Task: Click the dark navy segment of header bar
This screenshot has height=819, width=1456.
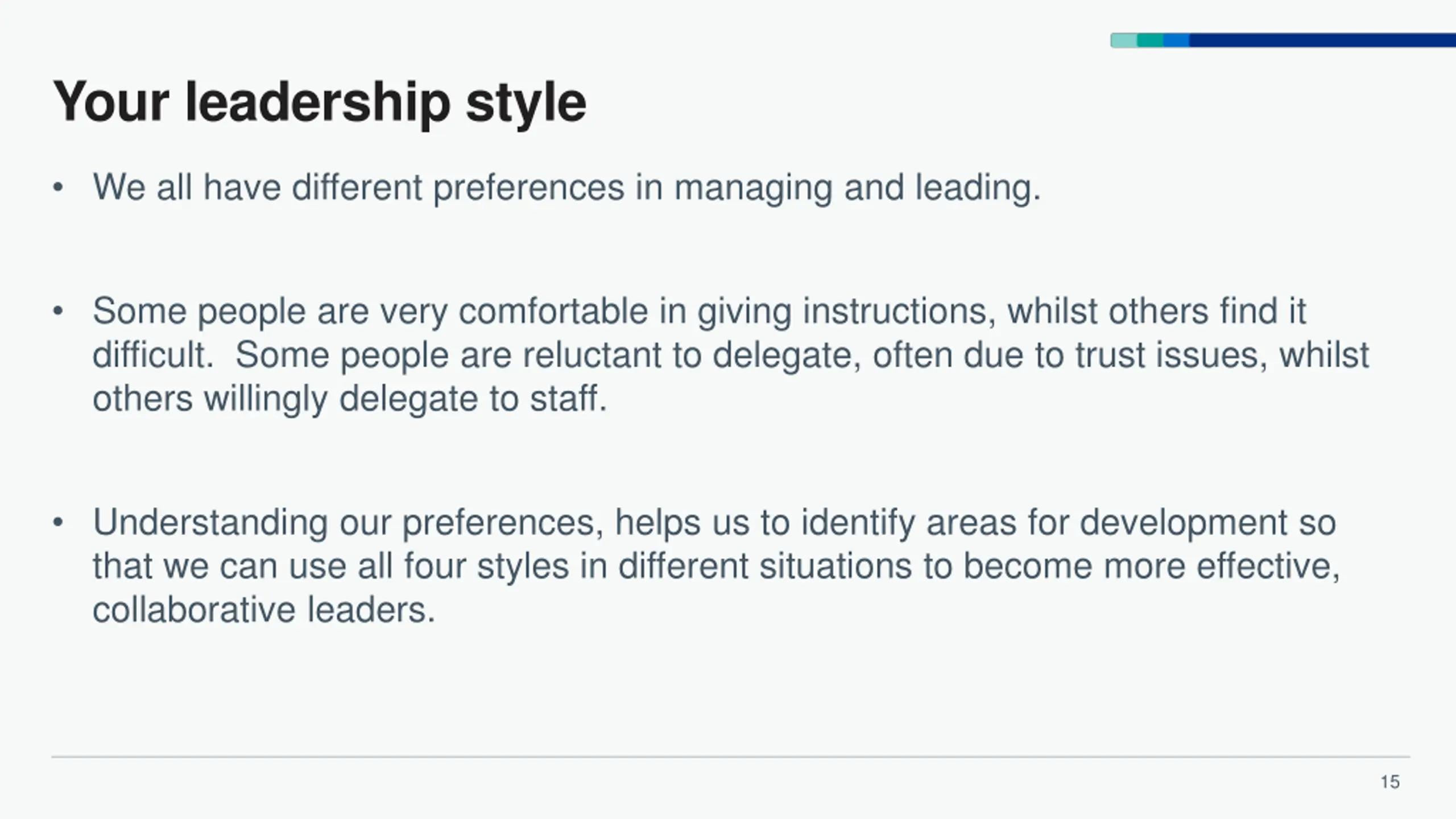Action: [x=1322, y=40]
